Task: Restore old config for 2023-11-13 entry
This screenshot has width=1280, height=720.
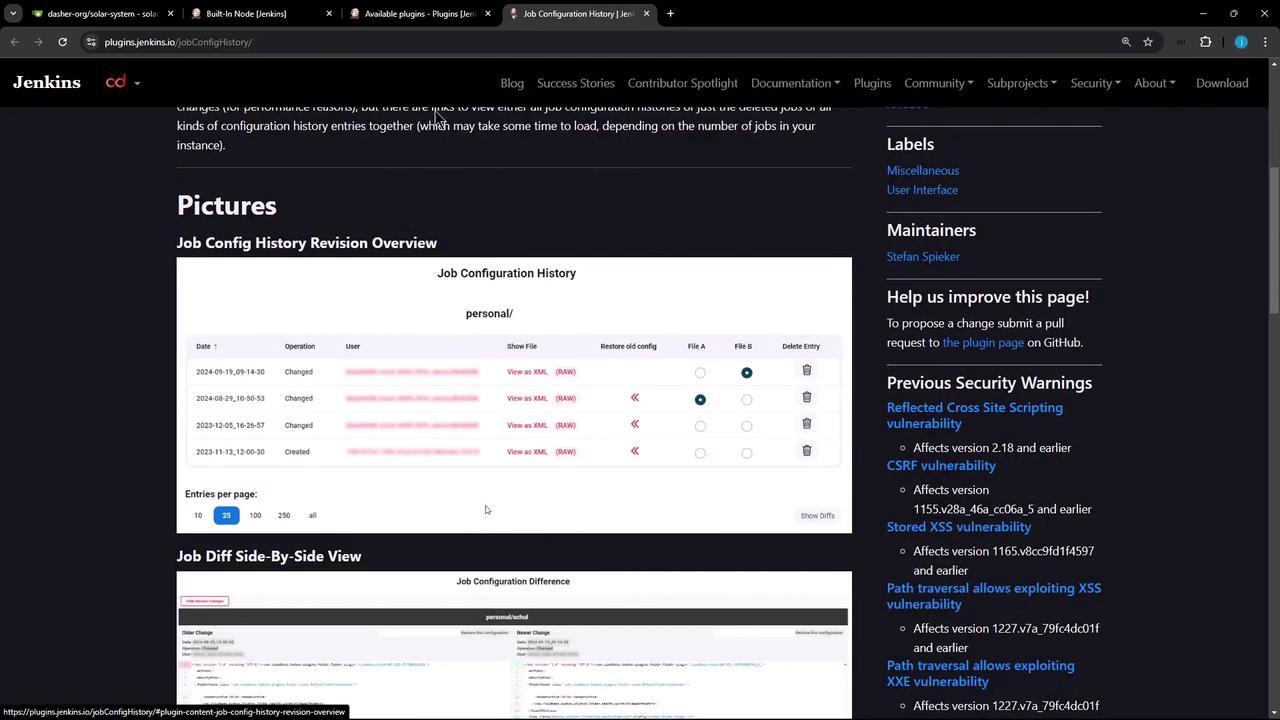Action: click(x=635, y=451)
